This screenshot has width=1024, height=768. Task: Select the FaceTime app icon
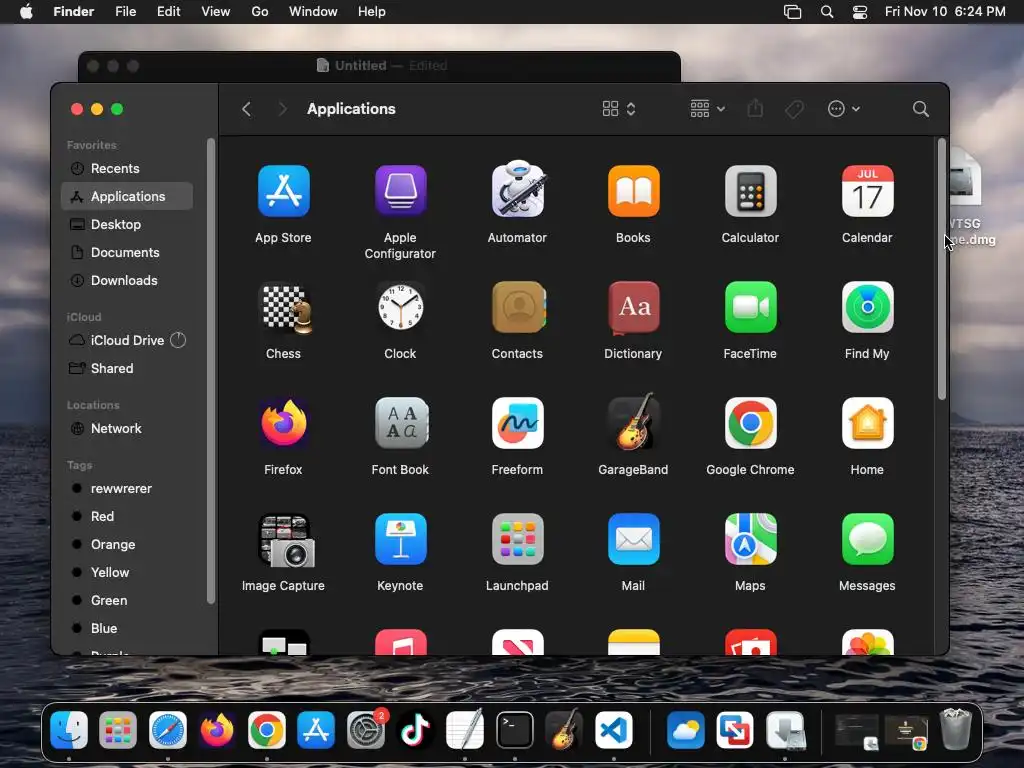coord(750,307)
